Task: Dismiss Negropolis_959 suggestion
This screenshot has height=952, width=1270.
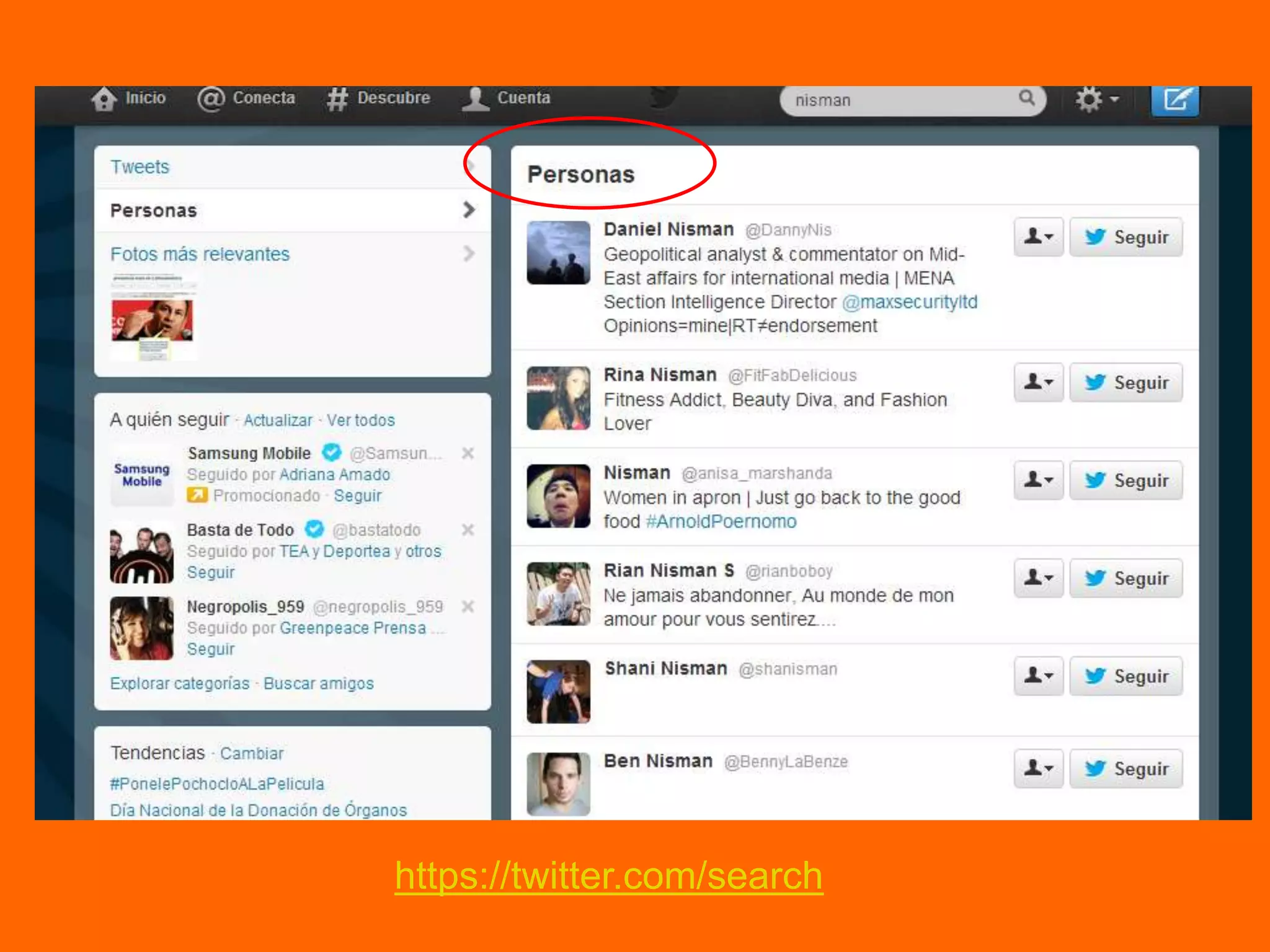Action: (x=468, y=607)
